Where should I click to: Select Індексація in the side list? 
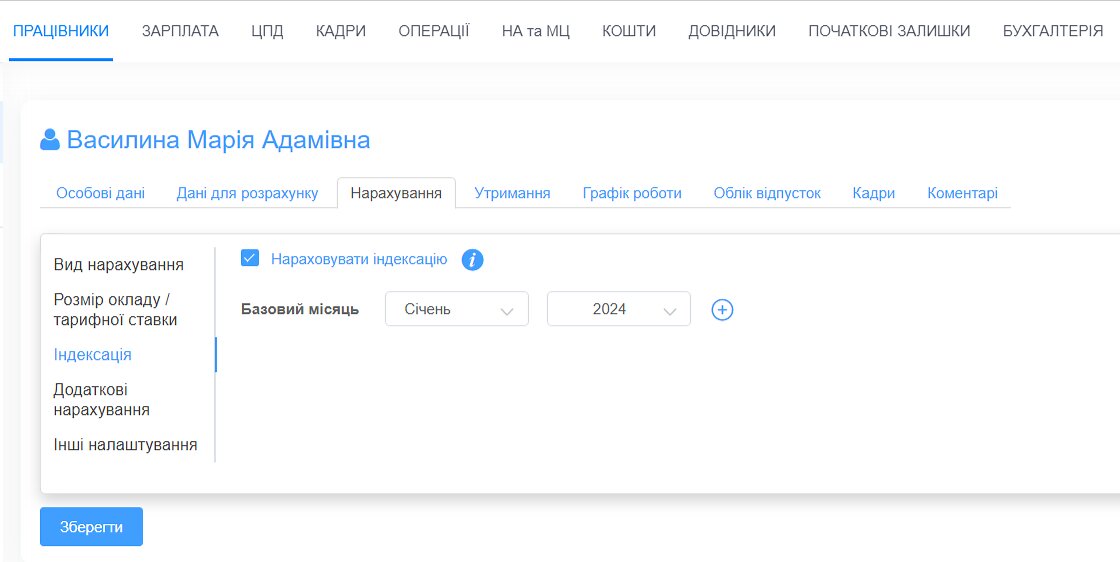point(92,354)
